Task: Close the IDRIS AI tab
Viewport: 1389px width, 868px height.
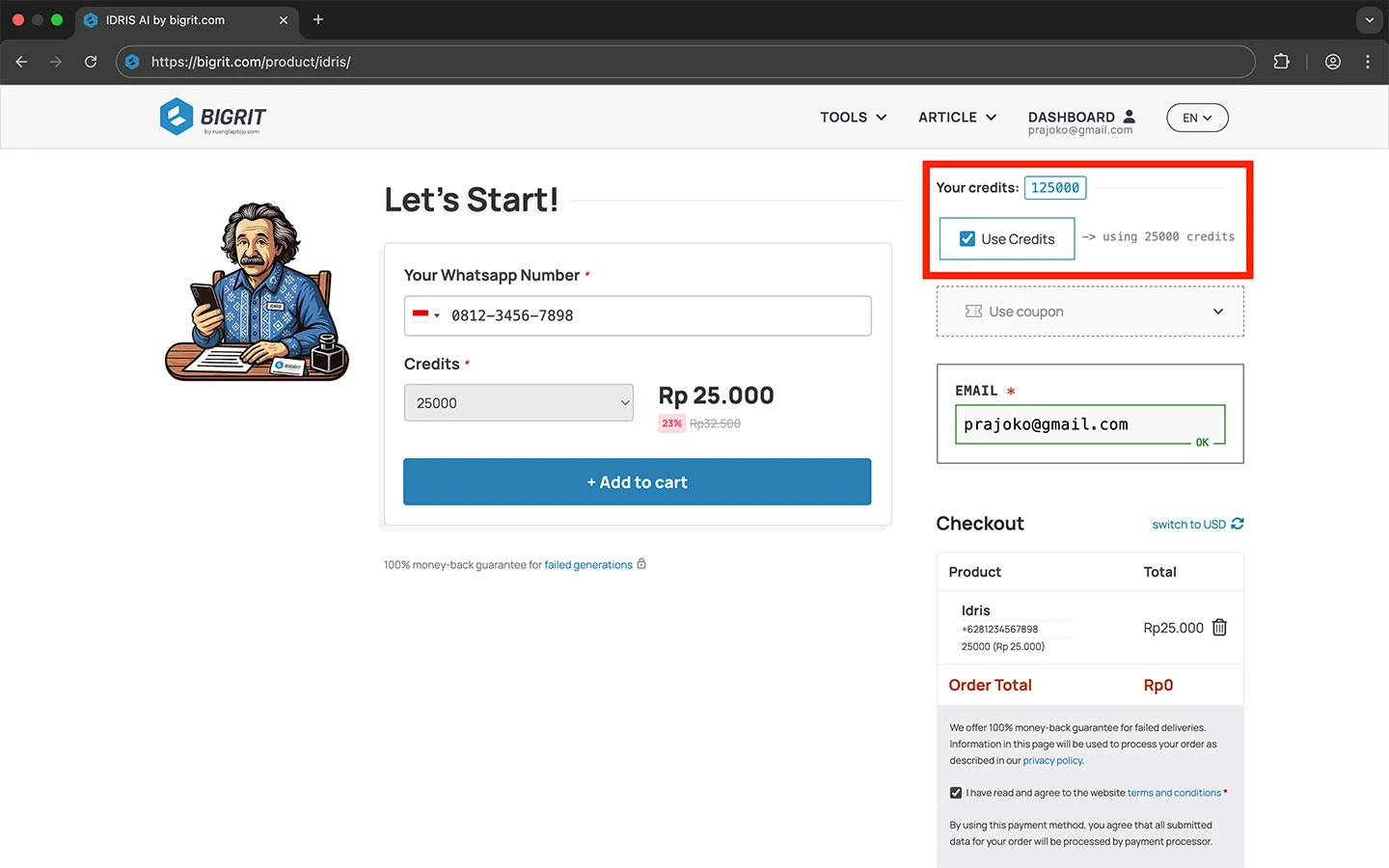Action: pyautogui.click(x=284, y=20)
